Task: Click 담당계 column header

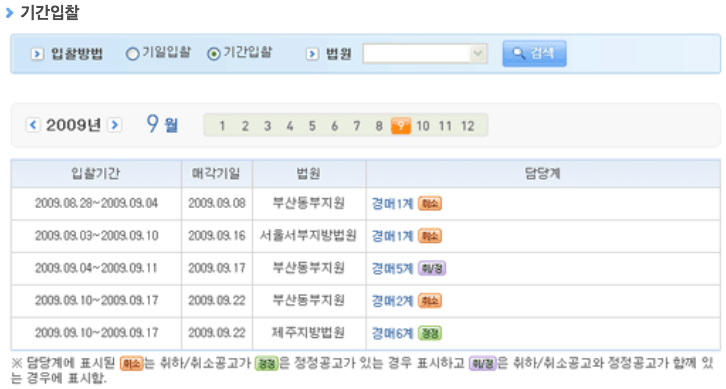Action: click(x=543, y=174)
